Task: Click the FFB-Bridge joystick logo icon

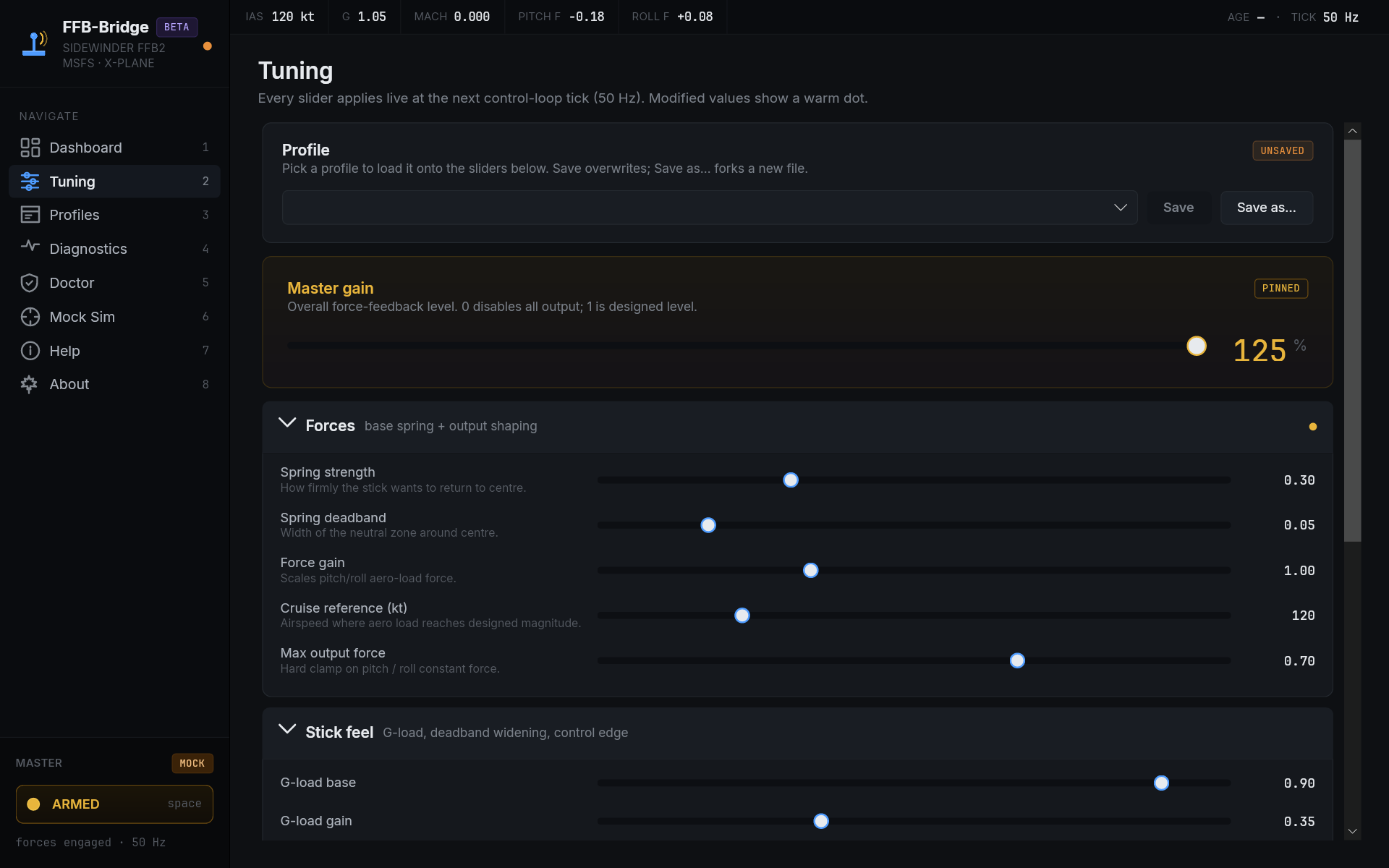Action: 34,43
